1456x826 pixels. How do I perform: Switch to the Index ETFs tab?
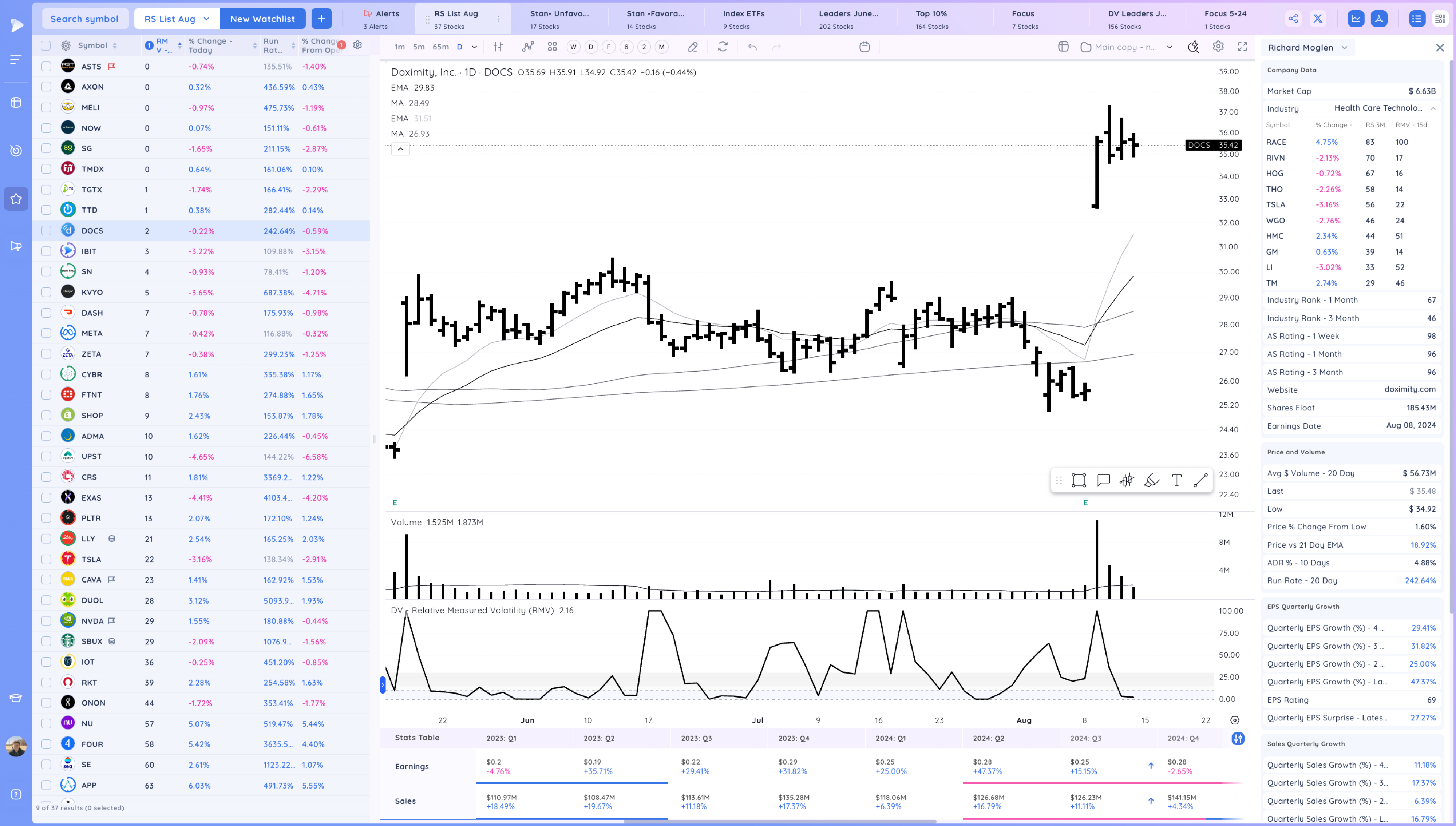tap(743, 19)
